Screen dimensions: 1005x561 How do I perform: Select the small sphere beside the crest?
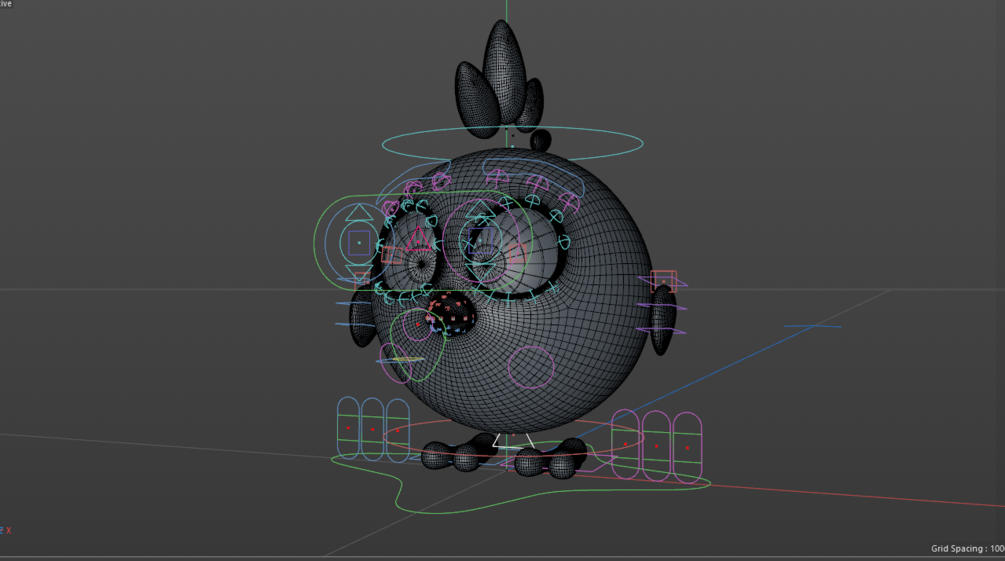(540, 140)
